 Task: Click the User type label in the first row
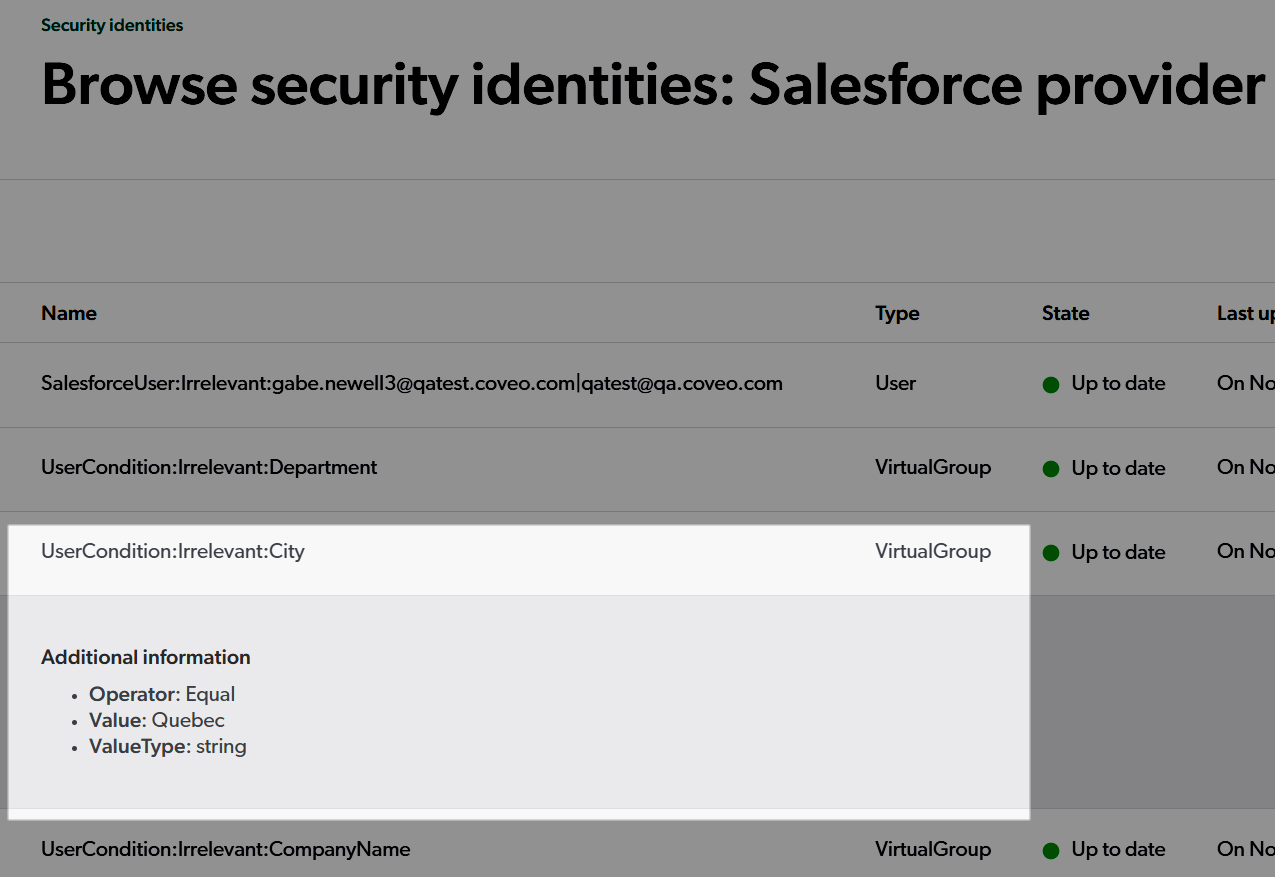(x=895, y=384)
